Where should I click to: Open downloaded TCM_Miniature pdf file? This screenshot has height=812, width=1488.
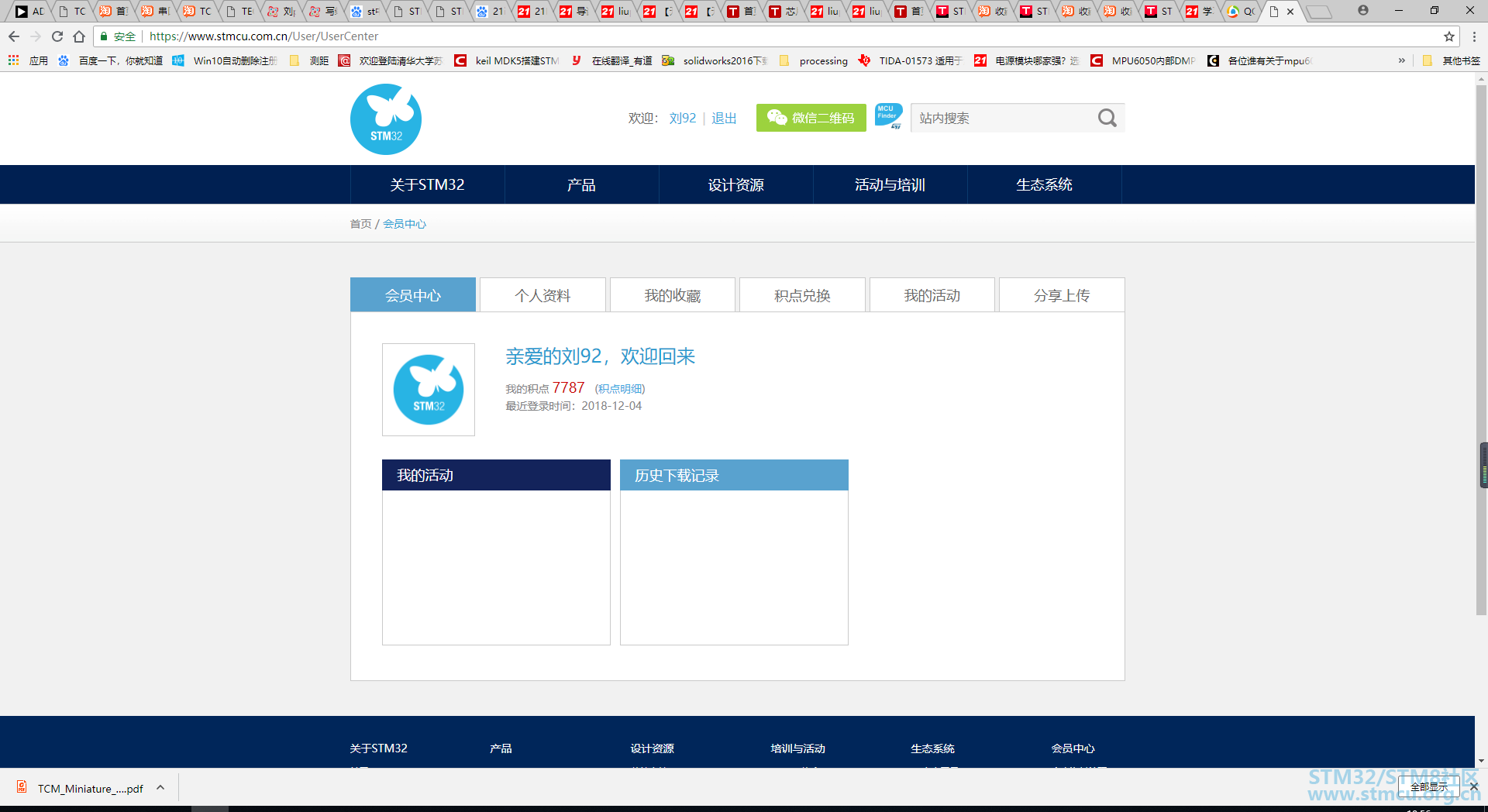[81, 789]
